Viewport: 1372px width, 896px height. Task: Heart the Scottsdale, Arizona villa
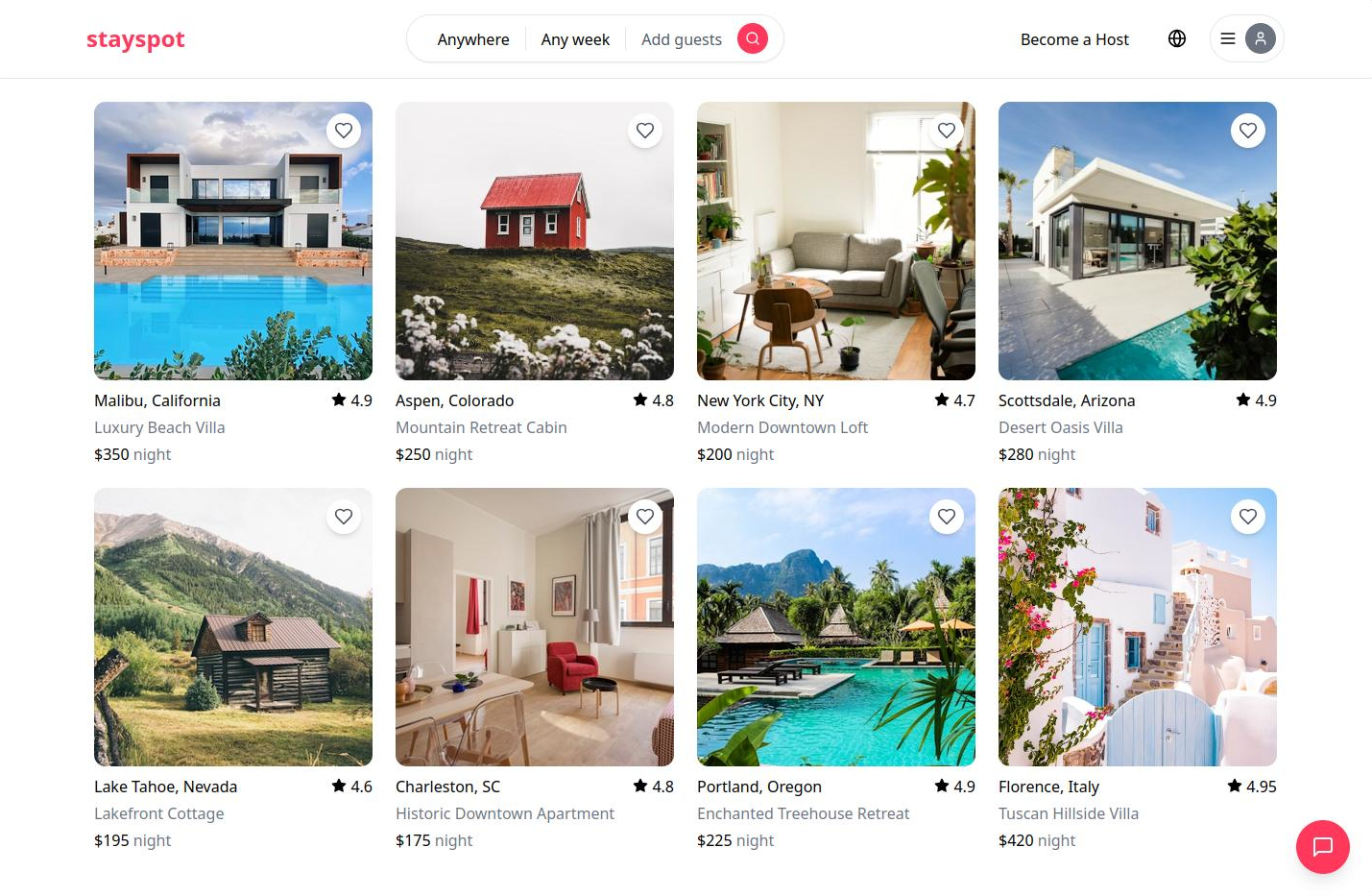pos(1248,131)
